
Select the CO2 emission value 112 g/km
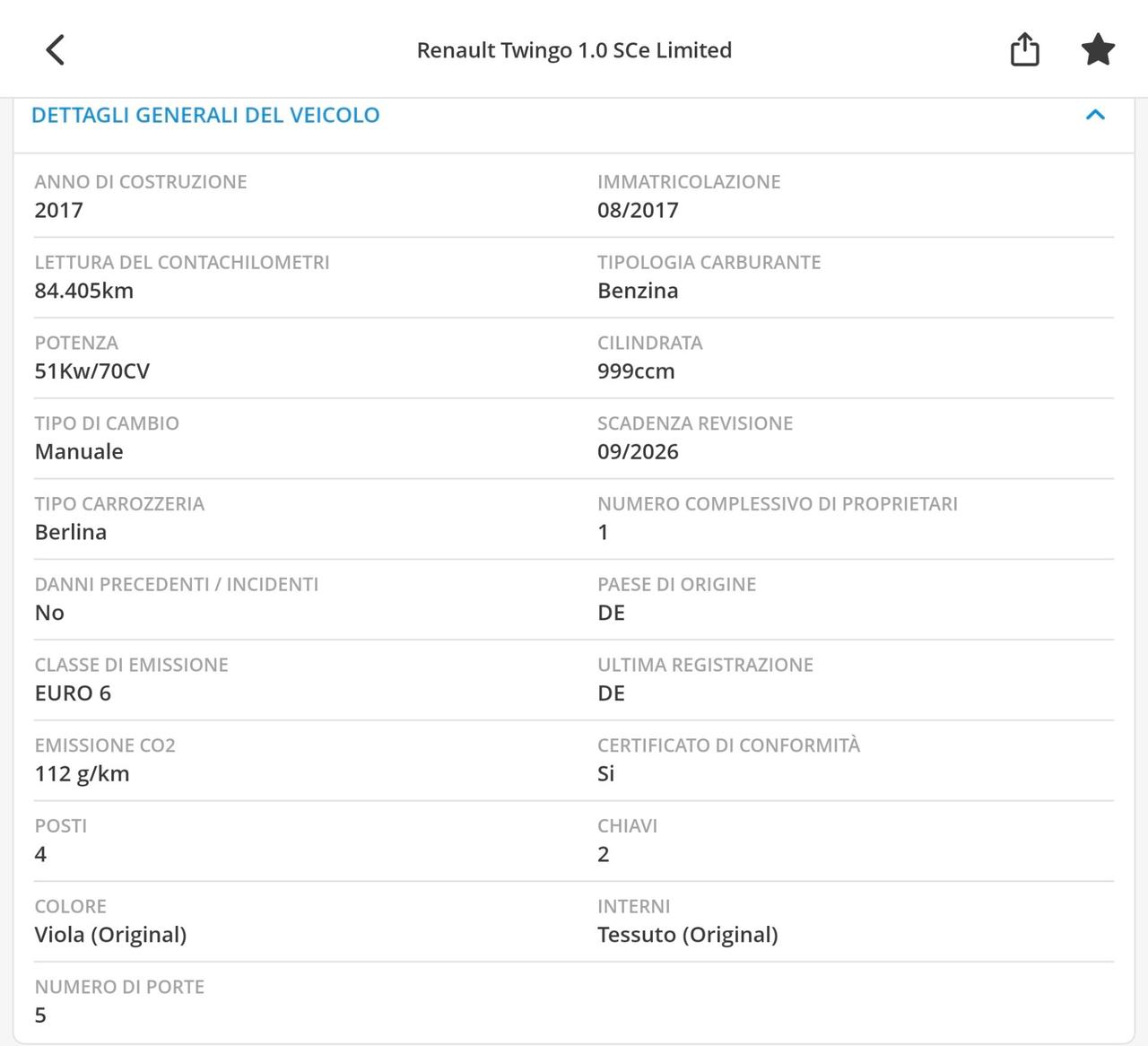click(83, 773)
